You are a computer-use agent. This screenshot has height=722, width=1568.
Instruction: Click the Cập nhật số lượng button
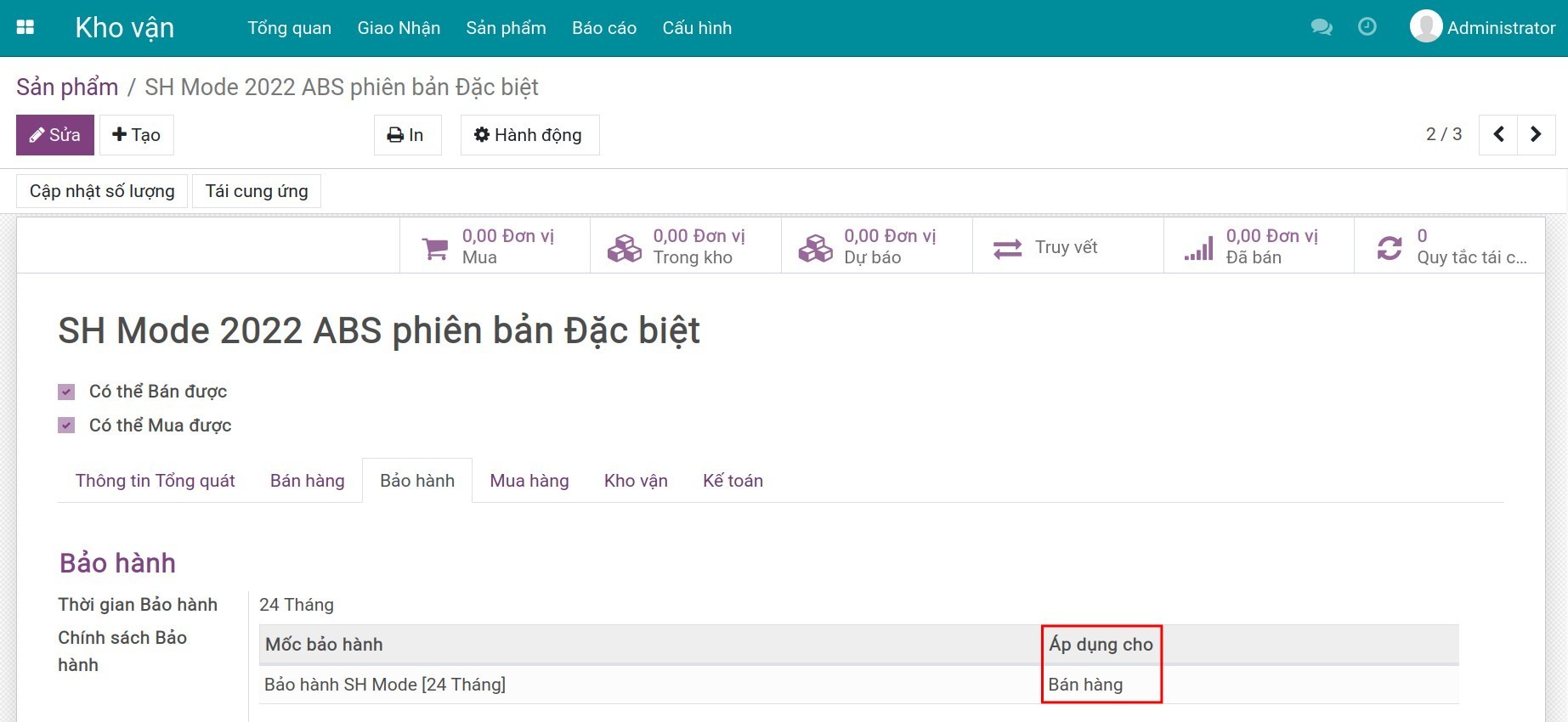pyautogui.click(x=102, y=191)
